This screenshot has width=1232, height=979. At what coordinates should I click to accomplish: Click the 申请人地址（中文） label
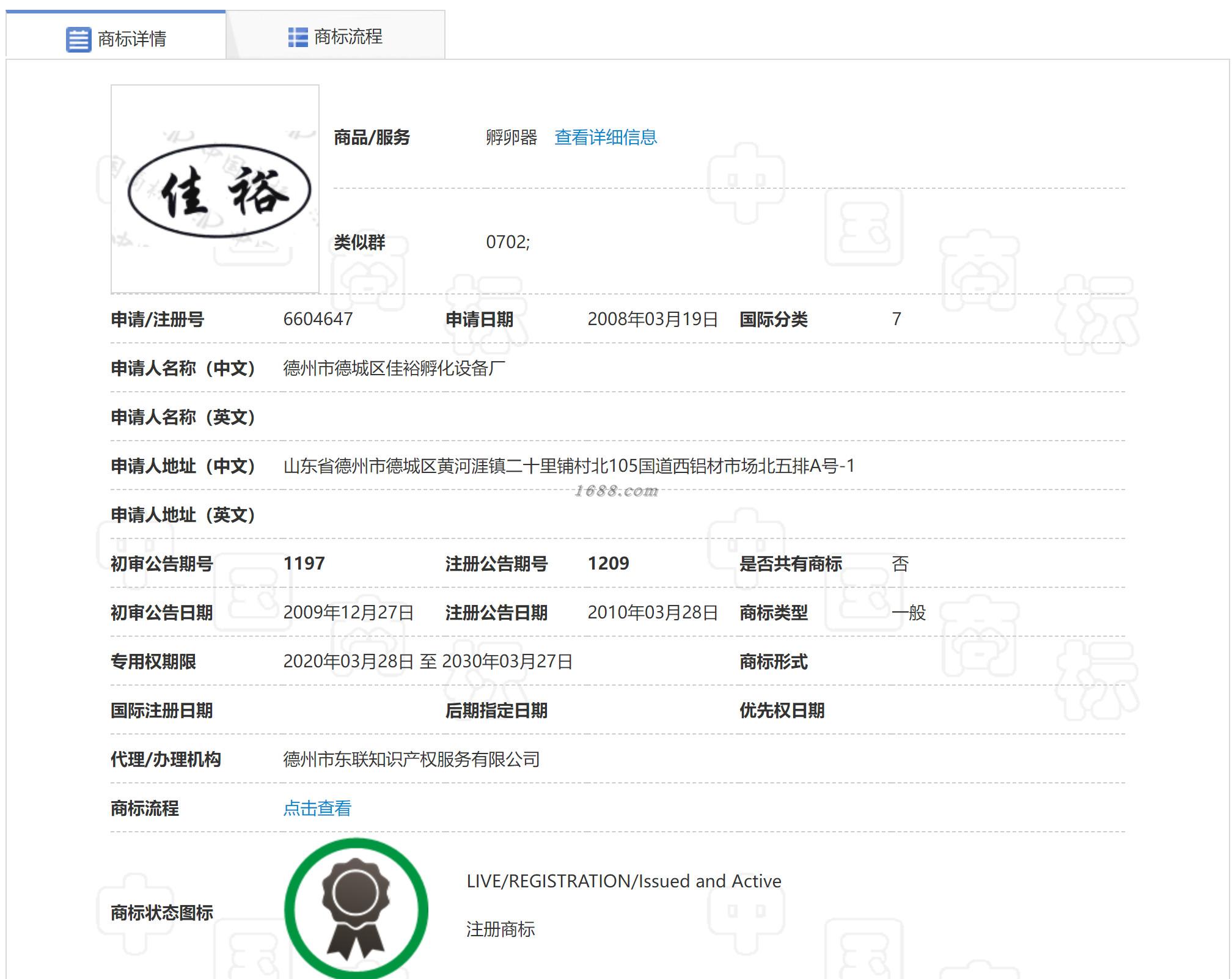pyautogui.click(x=183, y=466)
